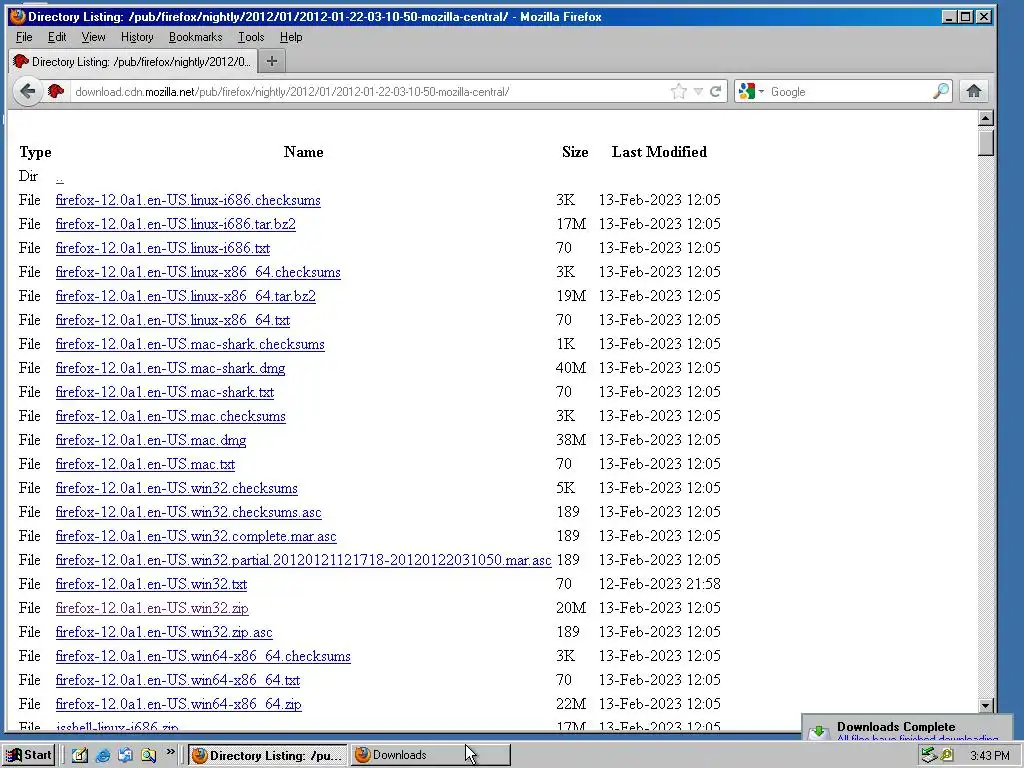Screen dimensions: 1024x768
Task: Open firefox-12.0a1.en-US.mac.checksums link
Action: (170, 417)
